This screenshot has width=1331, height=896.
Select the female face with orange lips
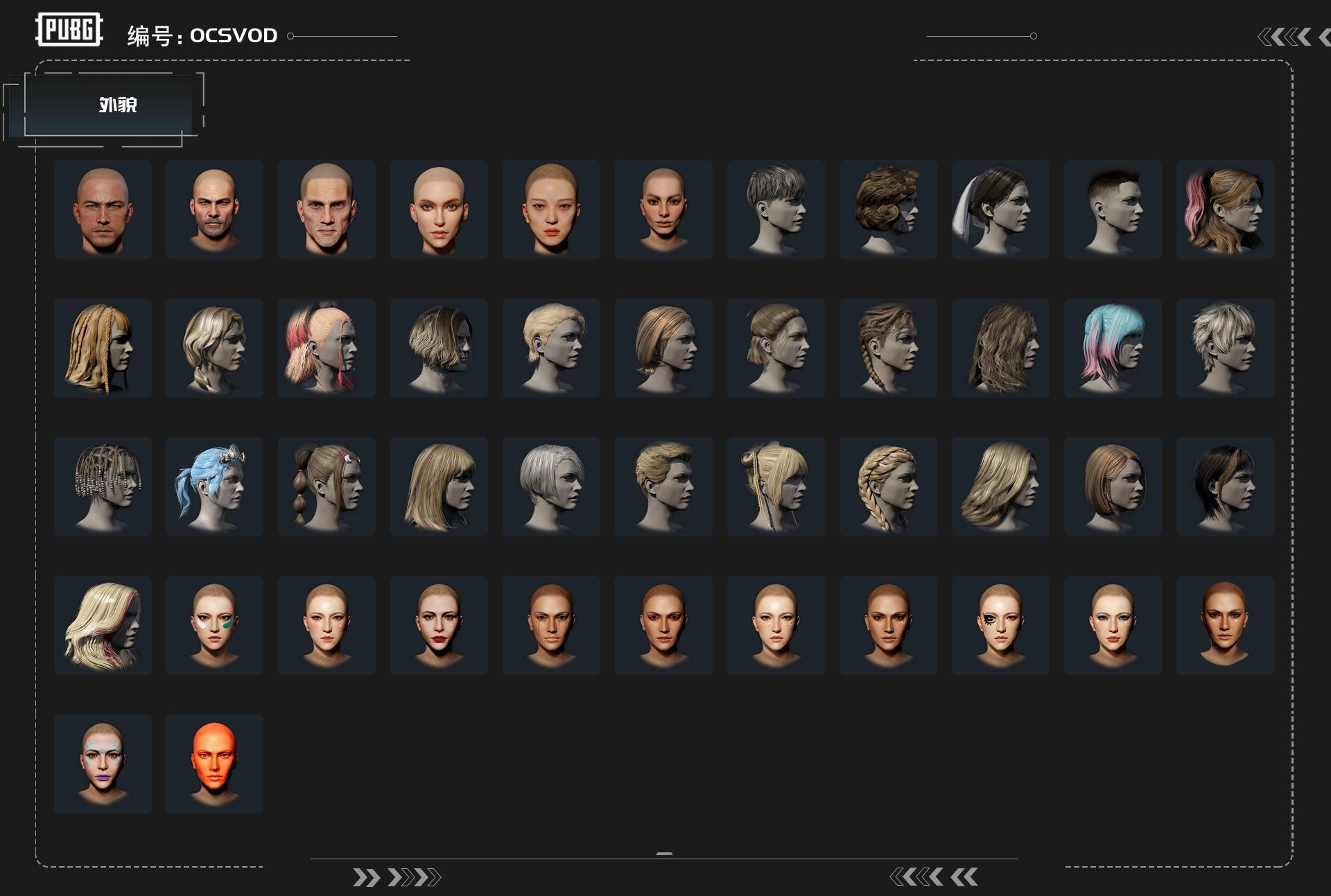pyautogui.click(x=551, y=209)
